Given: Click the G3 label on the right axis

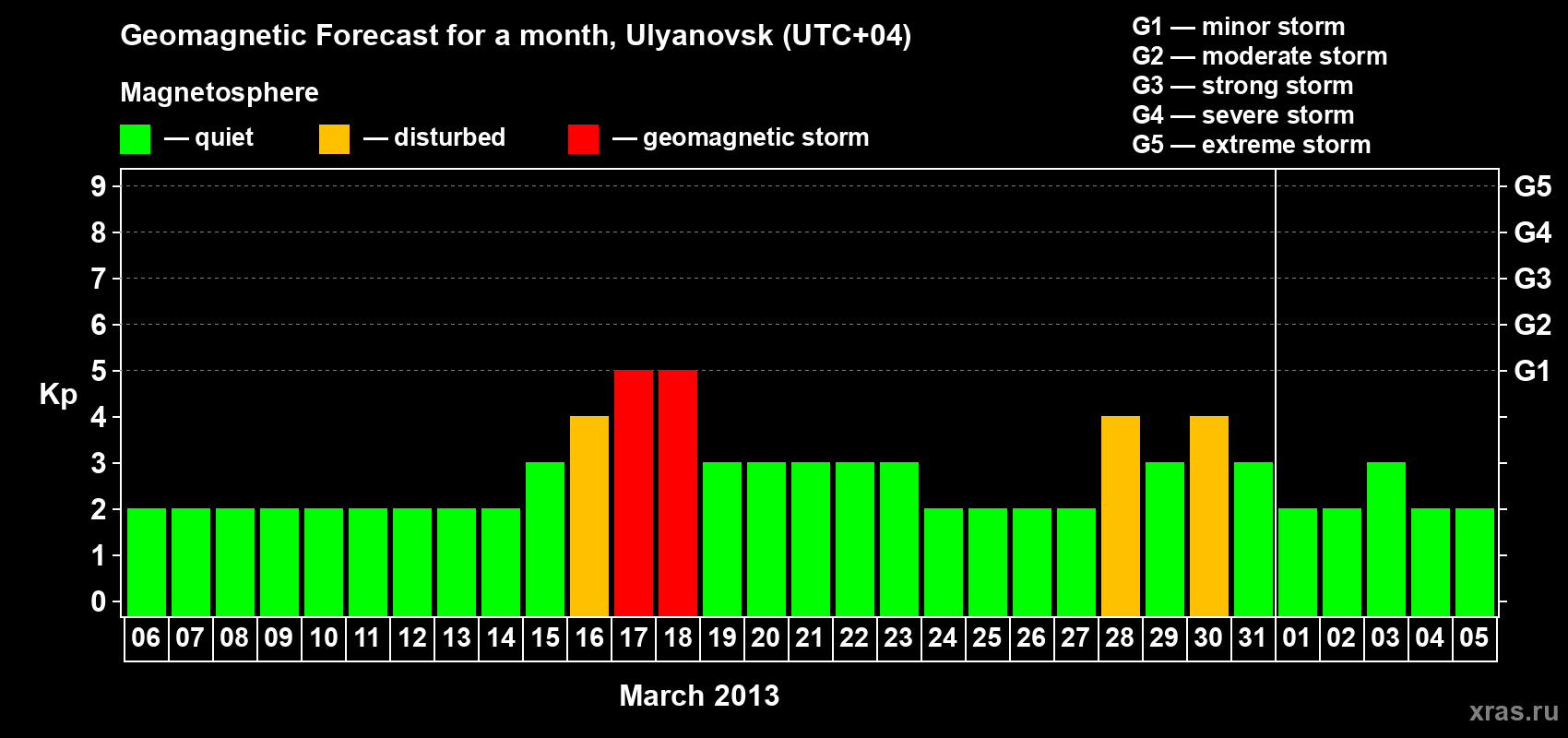Looking at the screenshot, I should [x=1533, y=279].
